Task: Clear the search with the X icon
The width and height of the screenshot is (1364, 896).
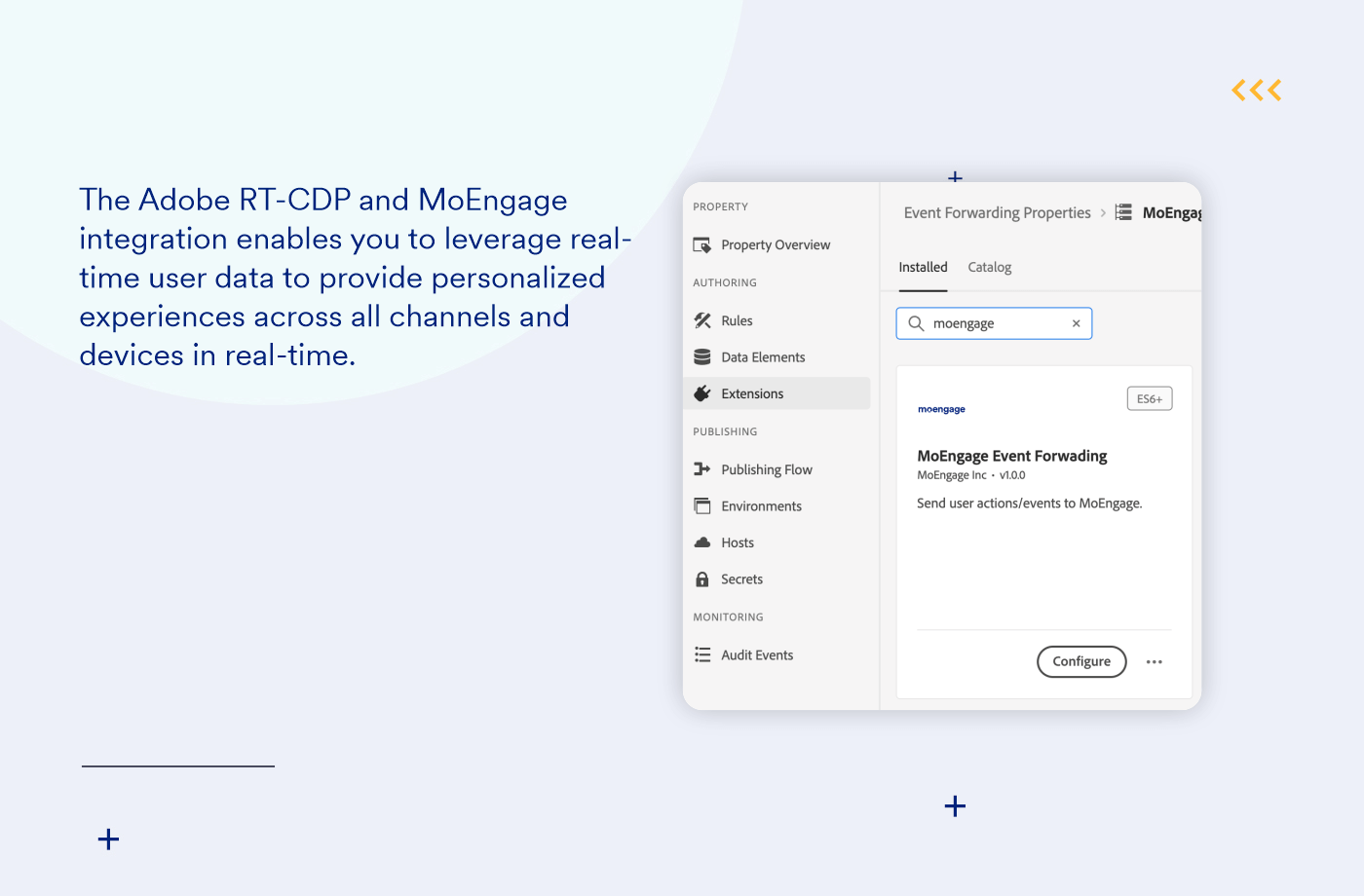Action: click(x=1076, y=323)
